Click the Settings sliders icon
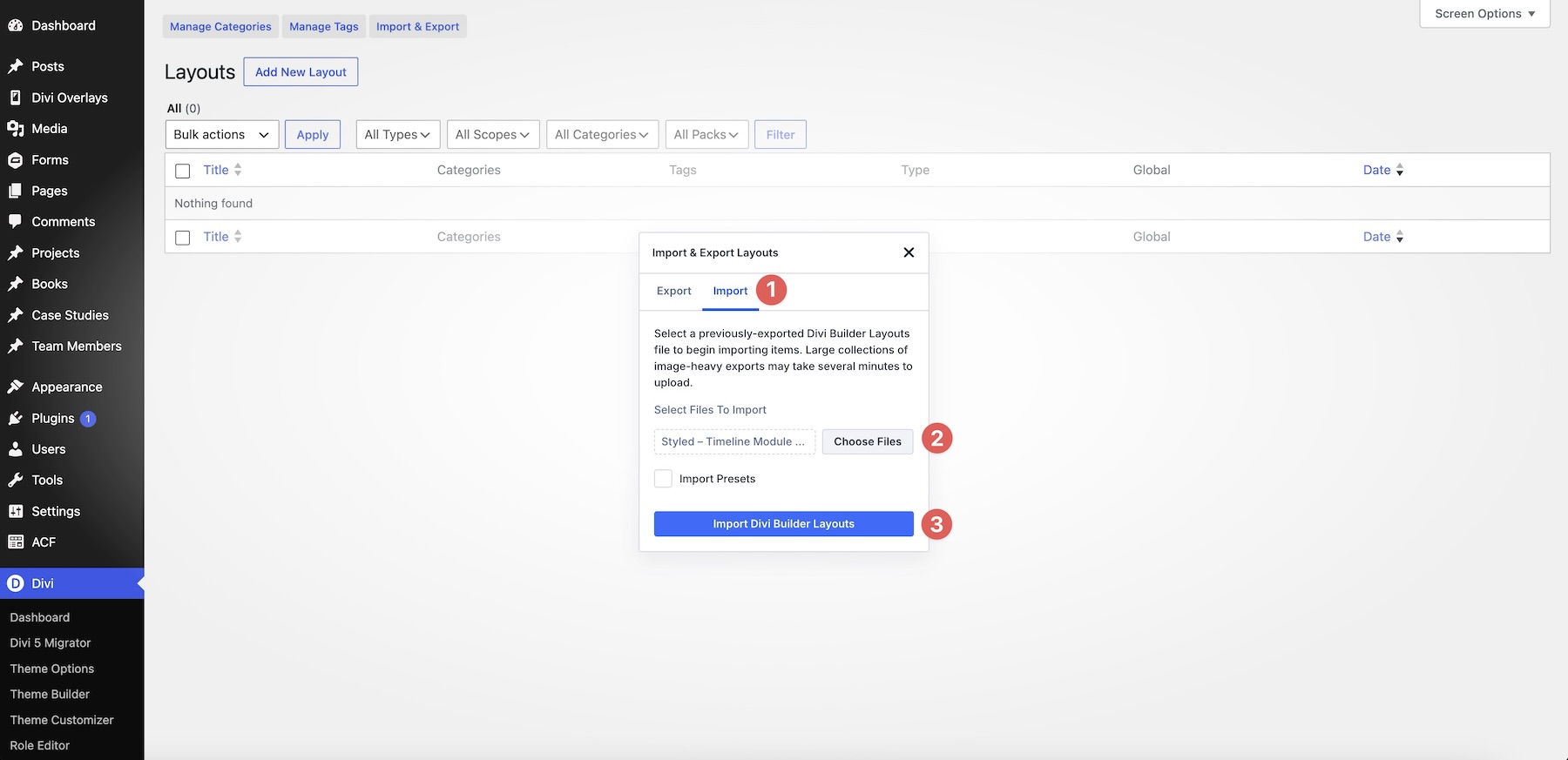This screenshot has width=1568, height=760. click(x=15, y=512)
